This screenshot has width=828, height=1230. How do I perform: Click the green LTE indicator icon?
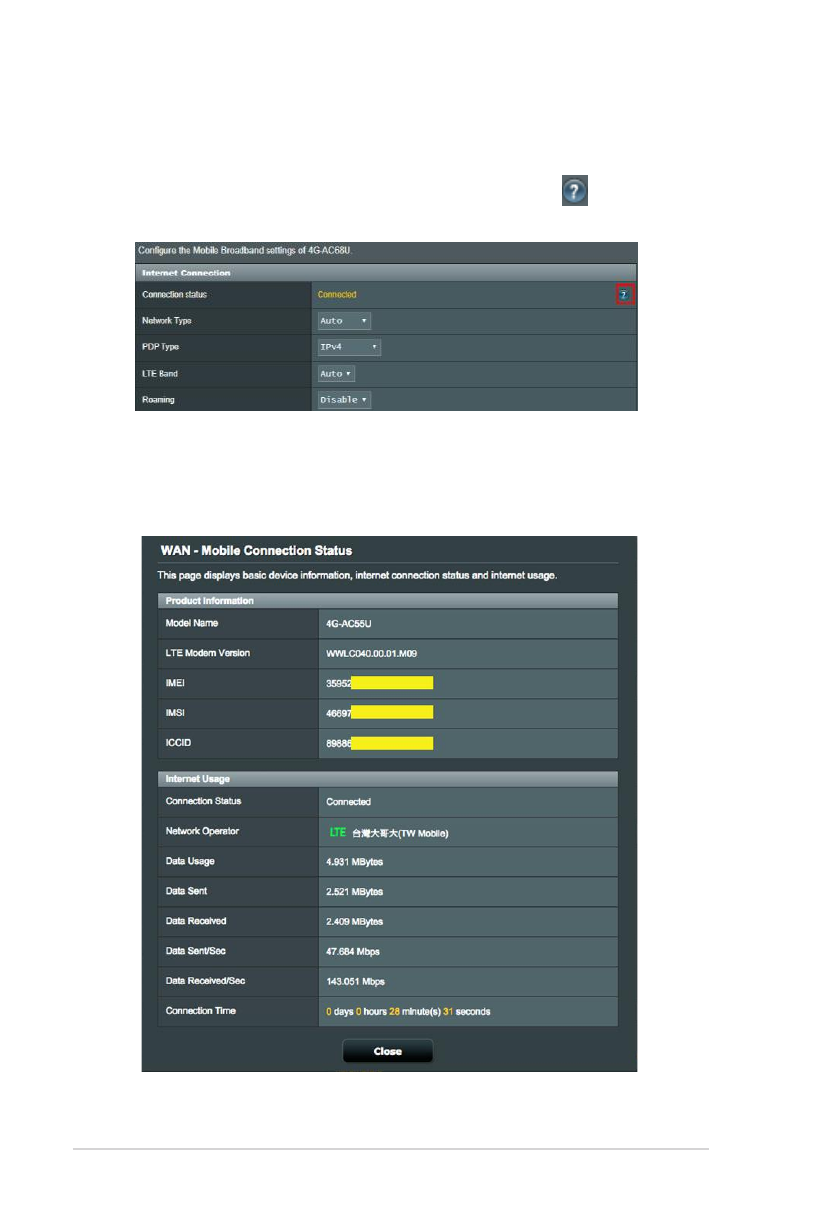[x=337, y=832]
